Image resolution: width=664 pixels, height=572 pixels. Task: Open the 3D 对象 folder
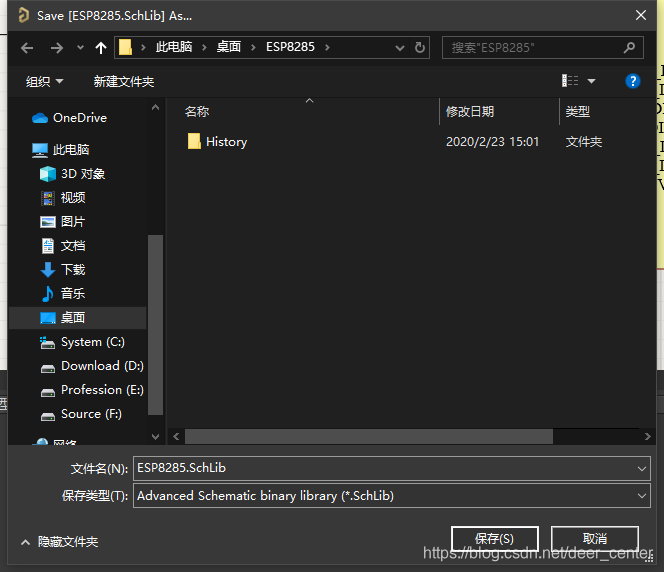coord(82,174)
